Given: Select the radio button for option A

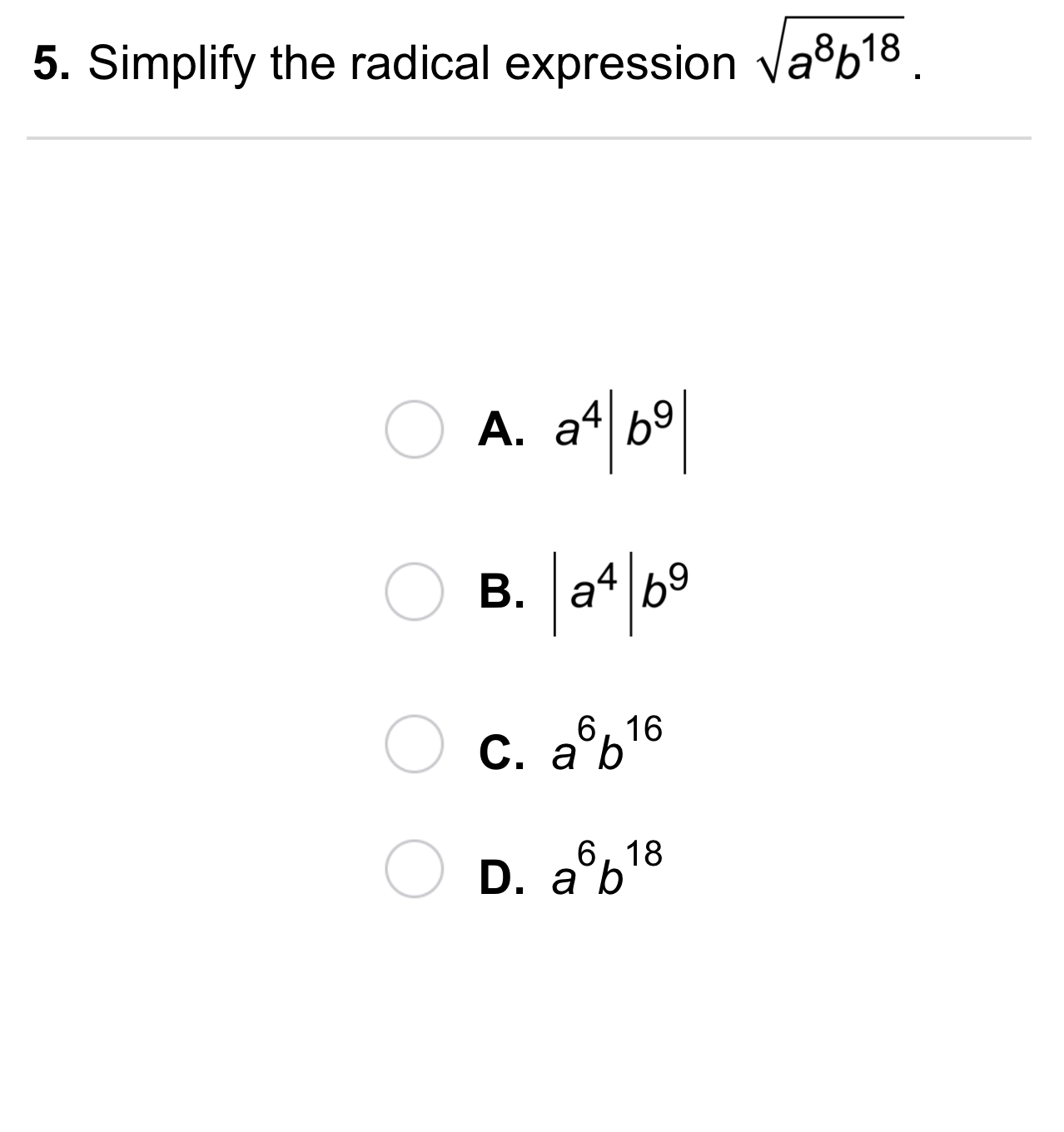Looking at the screenshot, I should (x=414, y=429).
